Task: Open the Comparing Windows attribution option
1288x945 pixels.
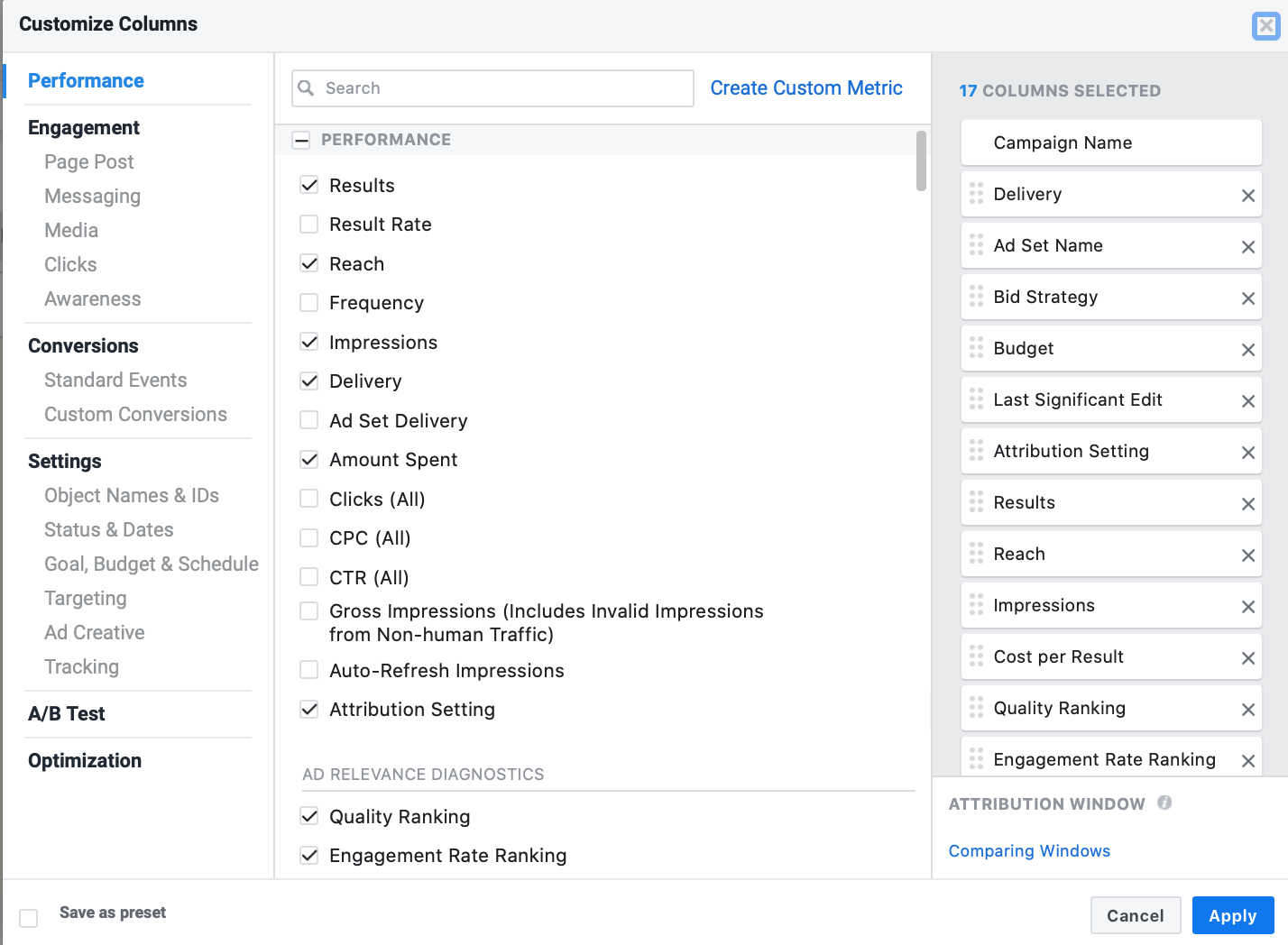Action: click(x=1029, y=851)
